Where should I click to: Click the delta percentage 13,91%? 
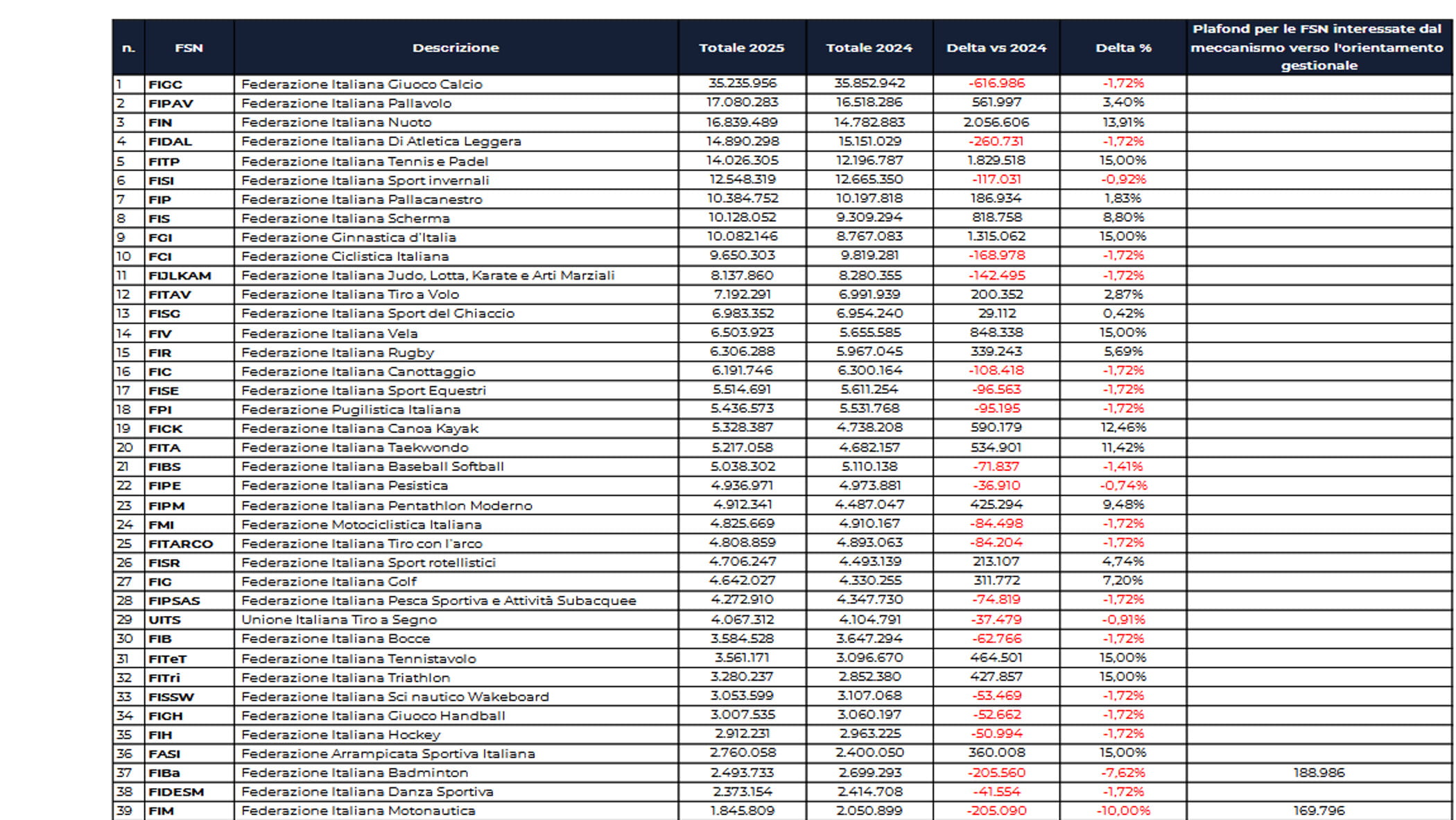click(1123, 122)
